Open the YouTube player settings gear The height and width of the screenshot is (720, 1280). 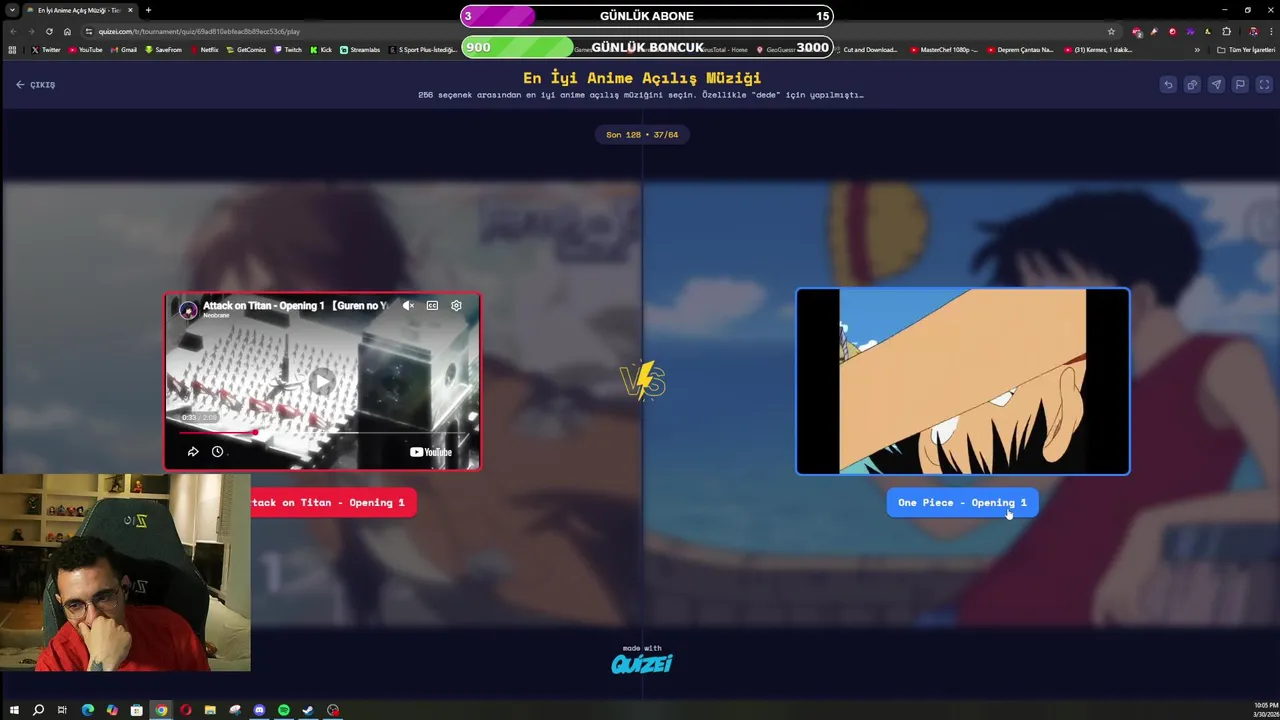[x=456, y=306]
